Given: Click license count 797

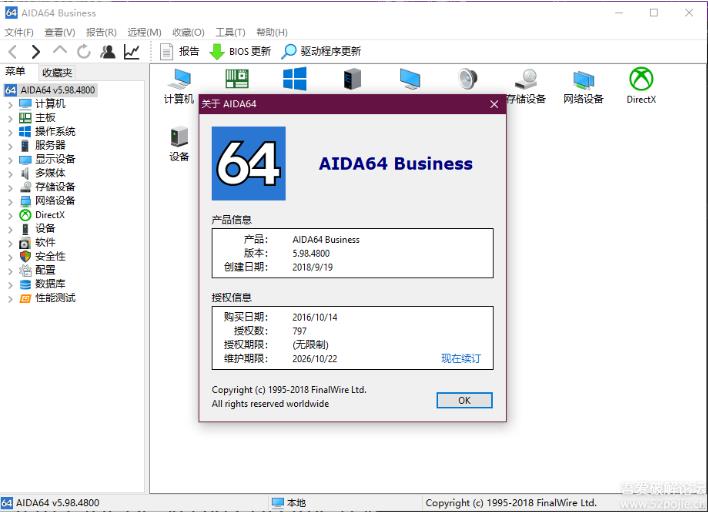Looking at the screenshot, I should coord(299,331).
